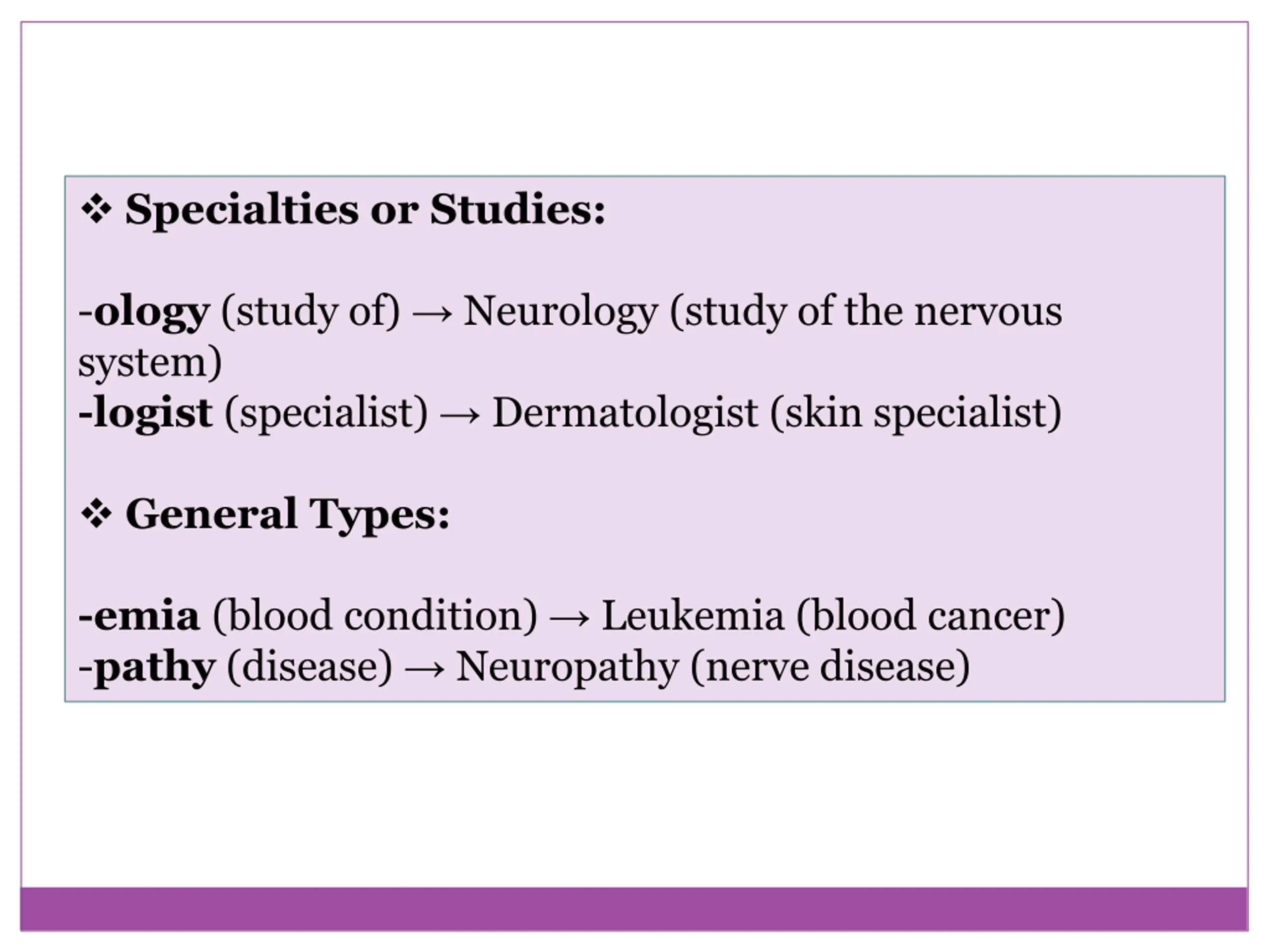The width and height of the screenshot is (1270, 952).
Task: Click the '(skin specialist)' text
Action: tap(916, 414)
